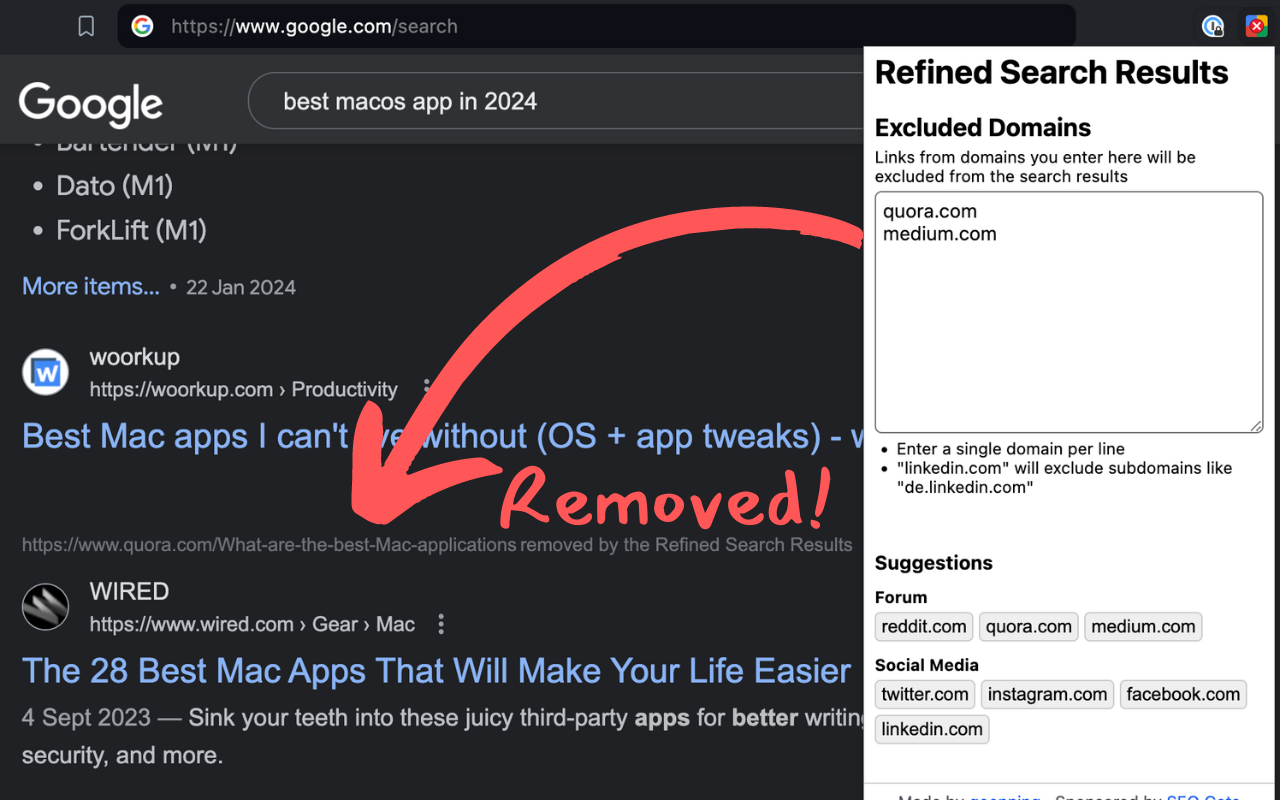Add twitter.com suggestion chip

coord(925,695)
